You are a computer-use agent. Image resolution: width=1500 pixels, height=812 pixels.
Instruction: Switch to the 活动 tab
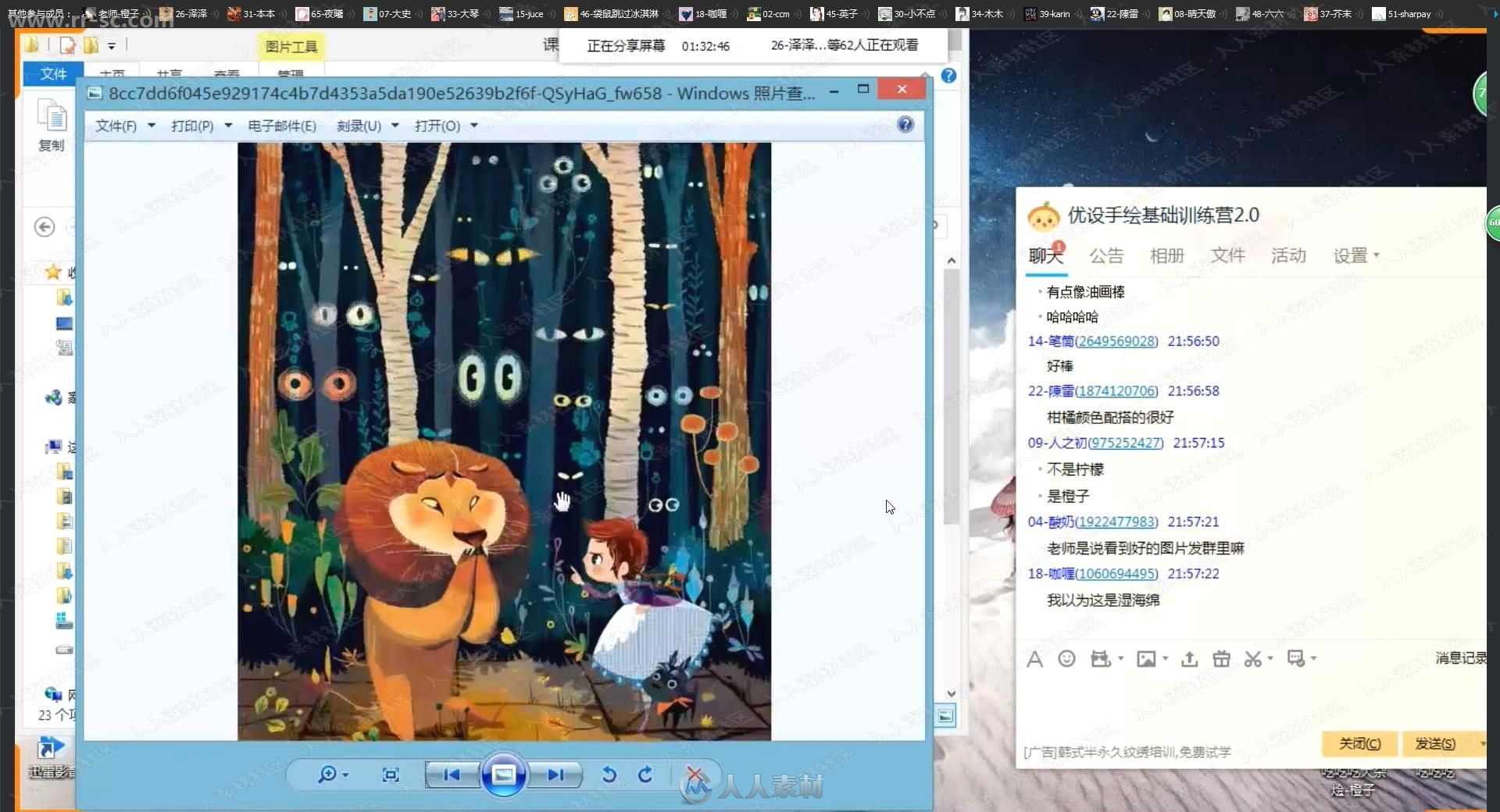click(1288, 255)
